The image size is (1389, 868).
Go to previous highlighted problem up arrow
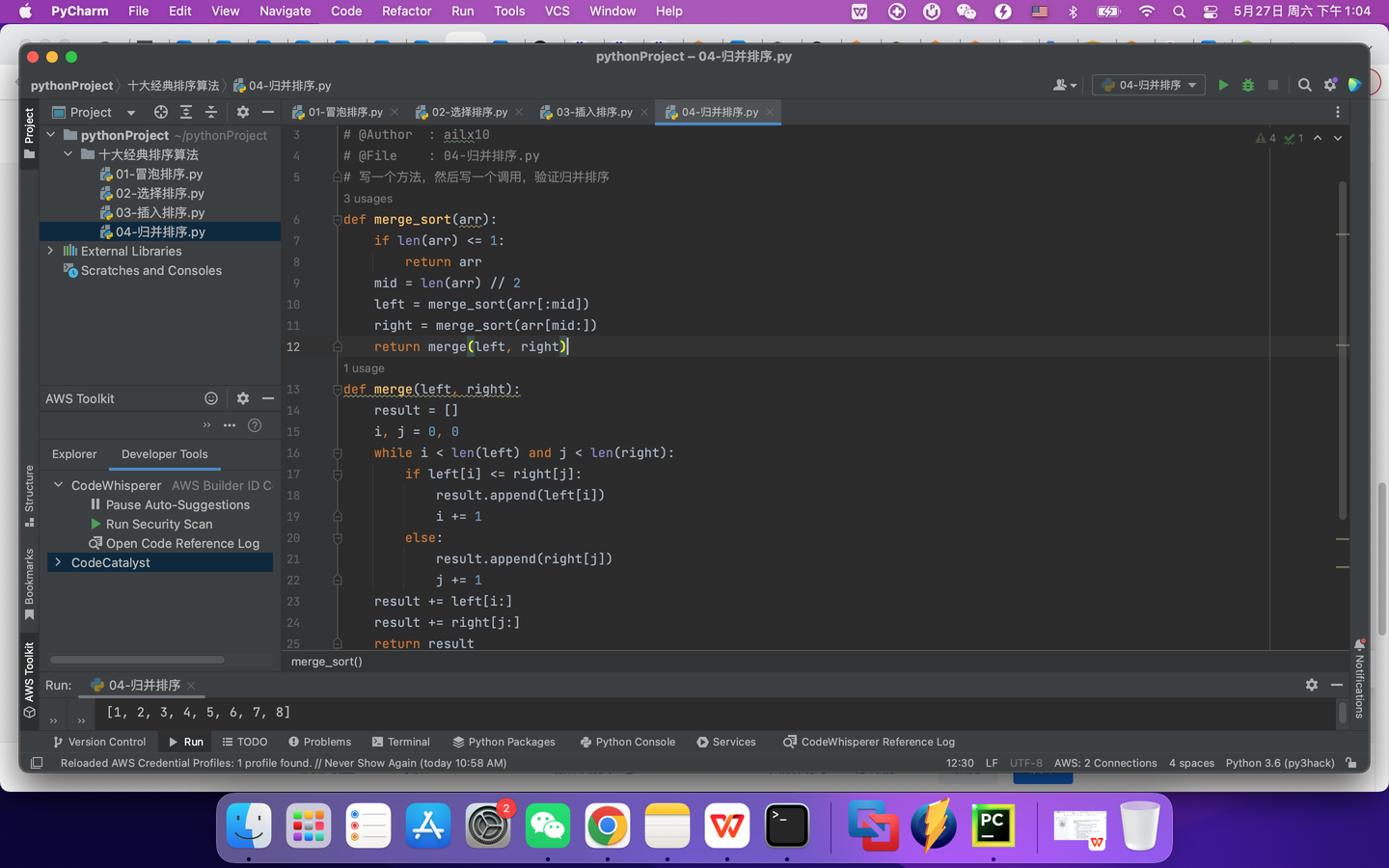coord(1318,138)
